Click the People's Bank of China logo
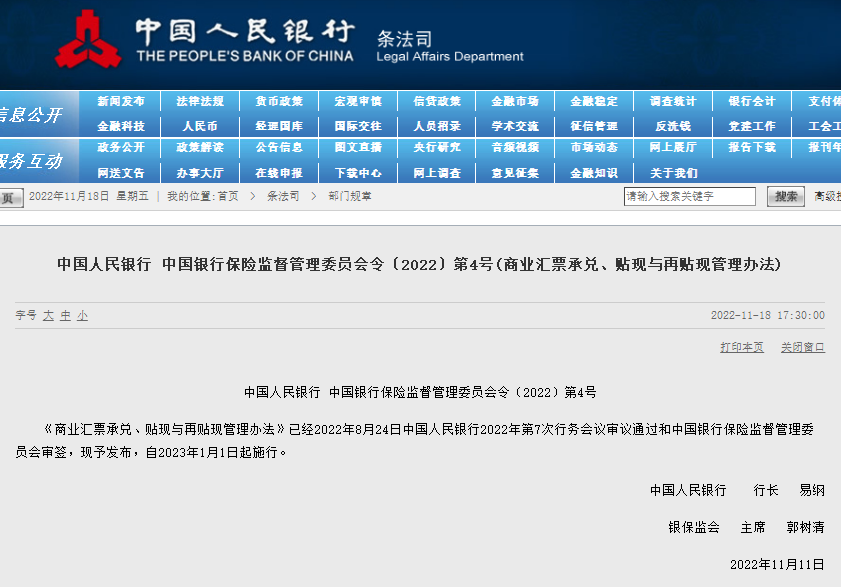This screenshot has height=587, width=841. [x=90, y=40]
